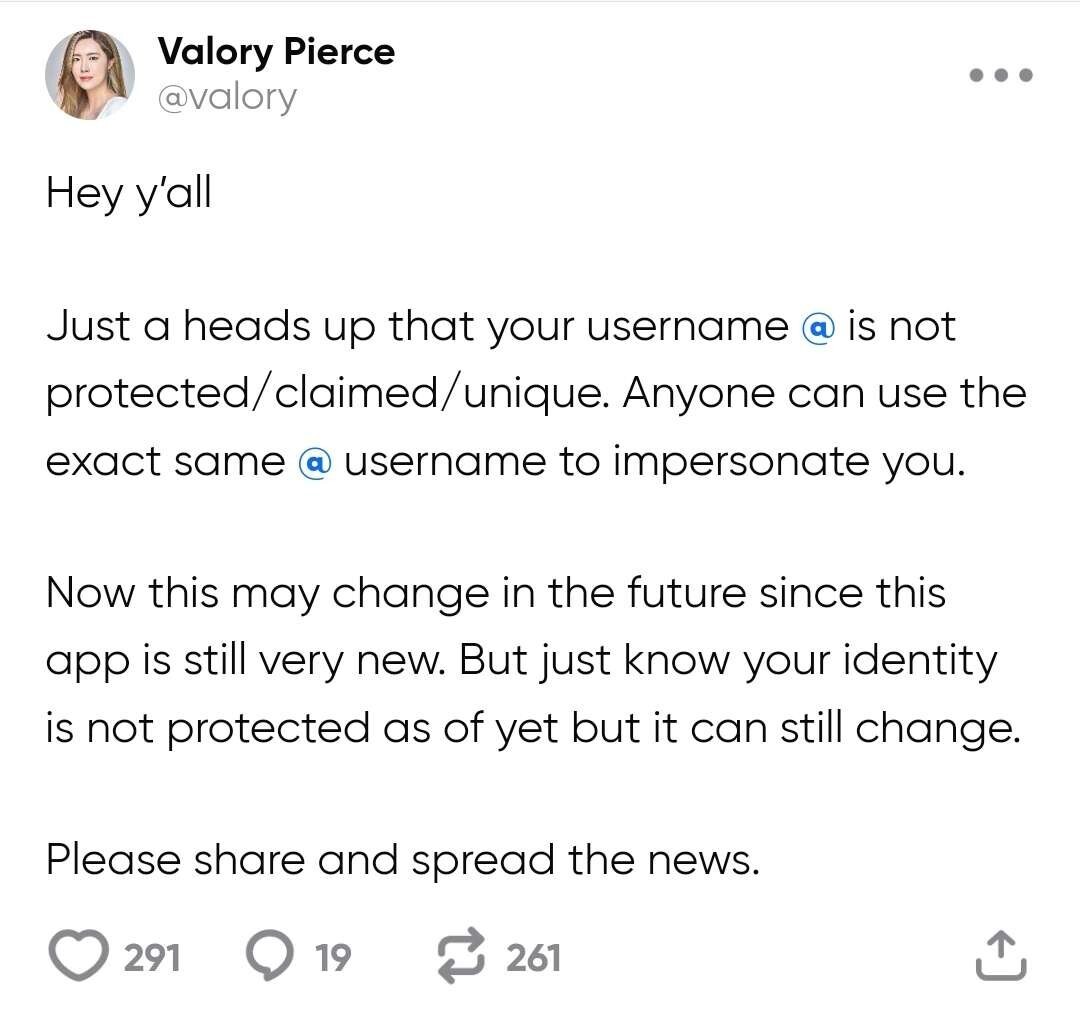Click the words "impersonate you"
Screen dimensions: 1080x1027
(x=790, y=461)
